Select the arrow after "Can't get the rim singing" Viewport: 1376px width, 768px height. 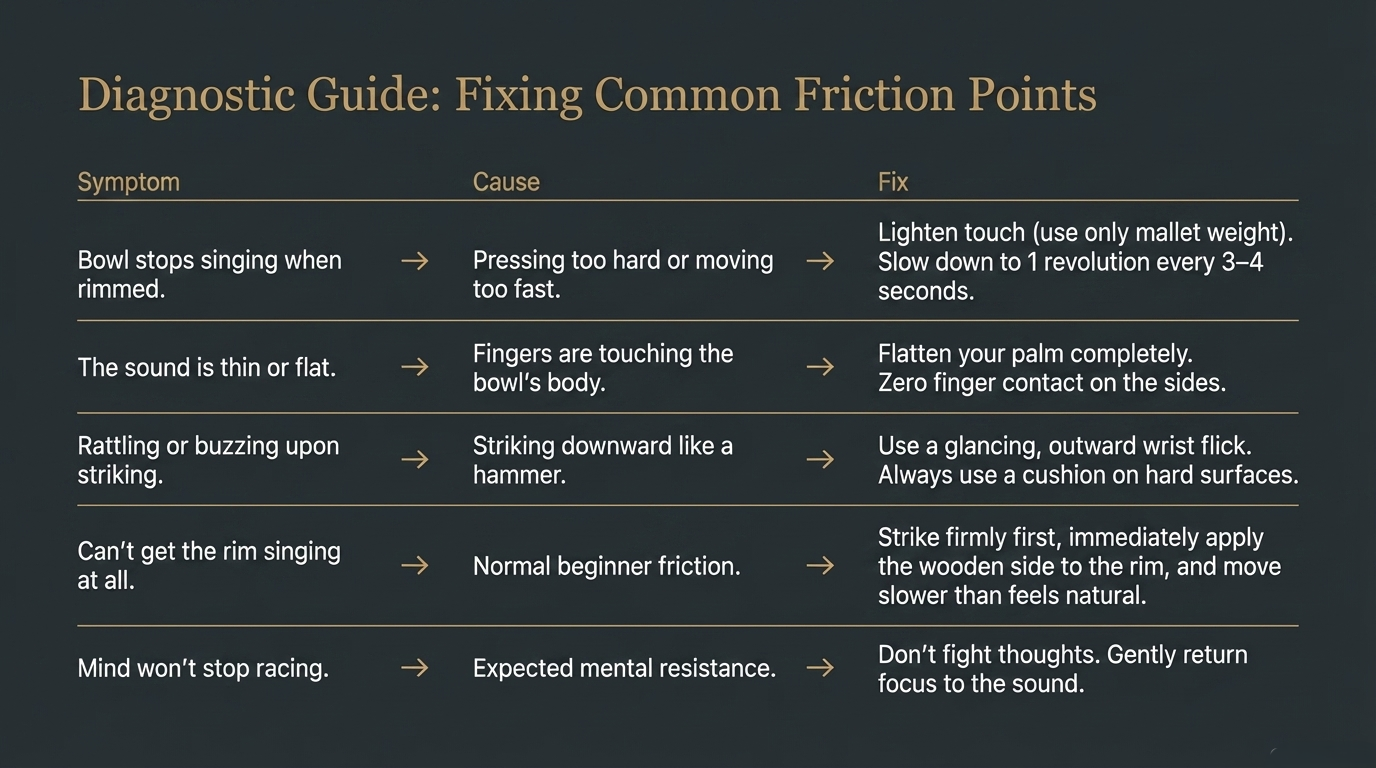tap(414, 566)
